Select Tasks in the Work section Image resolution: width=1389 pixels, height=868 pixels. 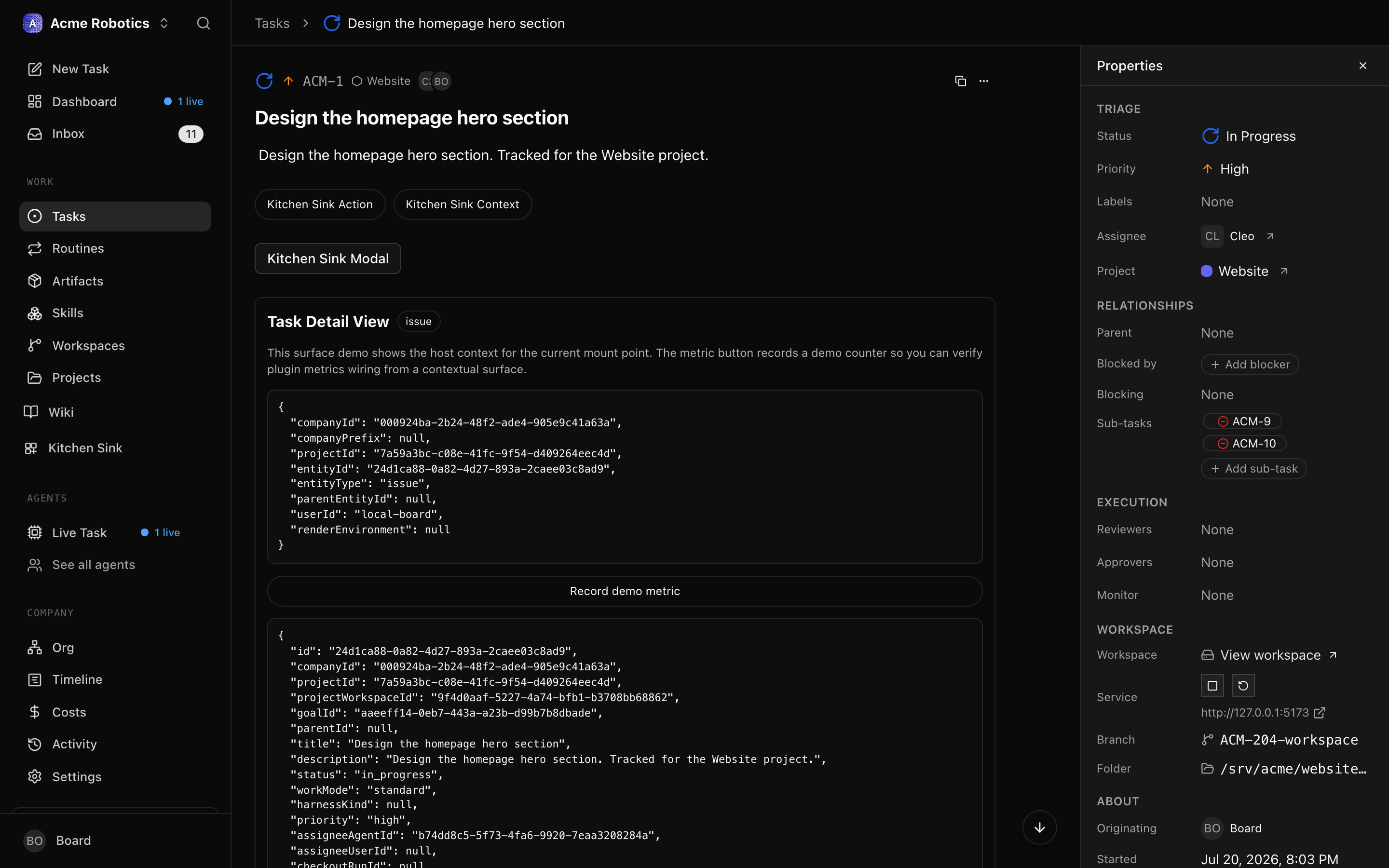coord(115,217)
